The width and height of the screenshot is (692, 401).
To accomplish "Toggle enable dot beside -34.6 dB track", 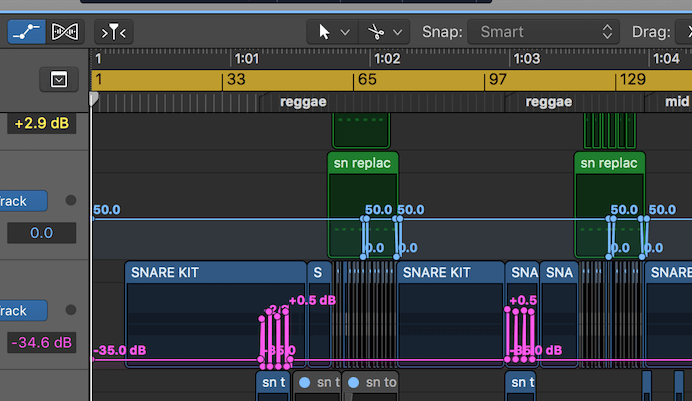I will click(71, 310).
